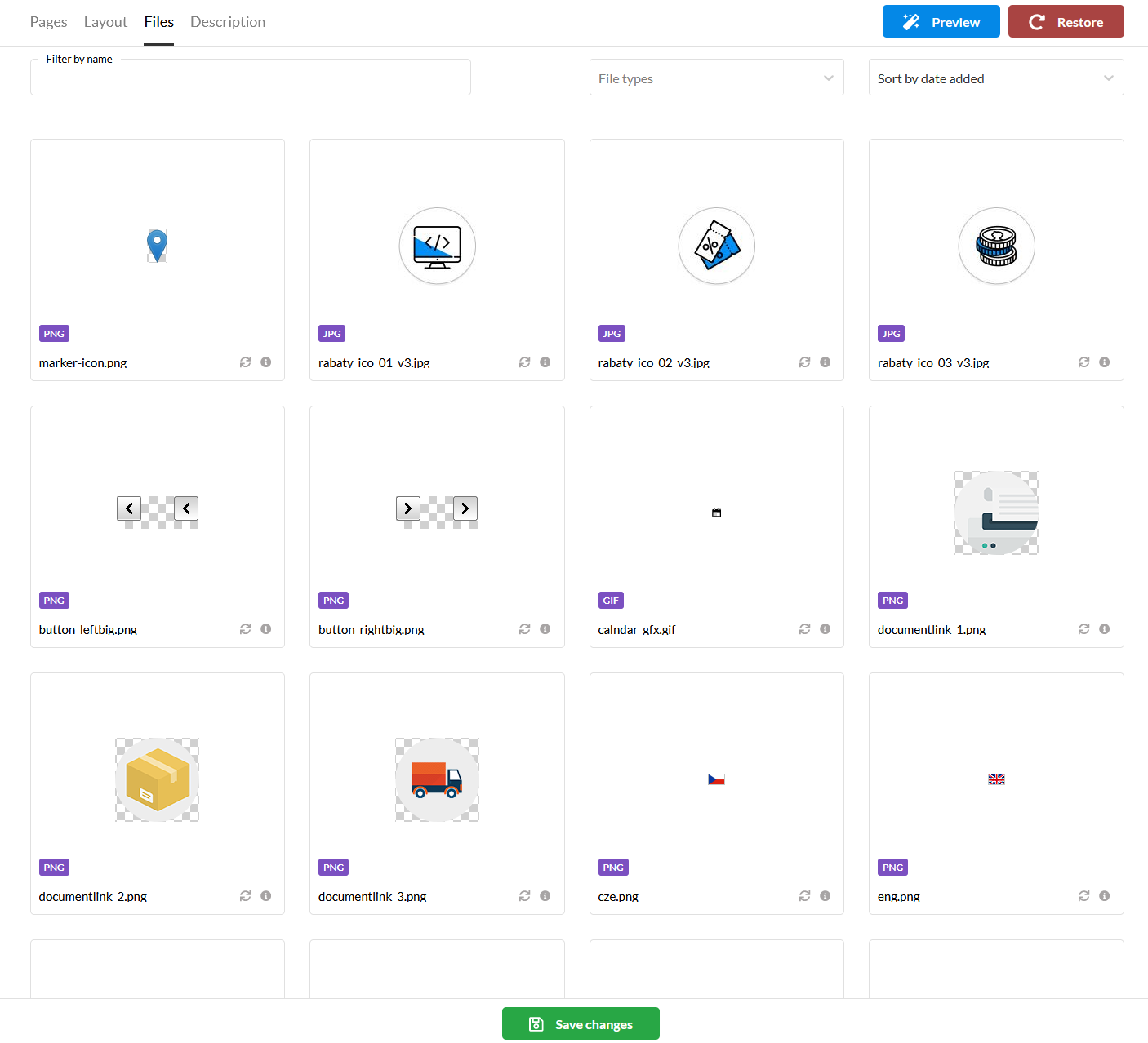Image resolution: width=1148 pixels, height=1043 pixels.
Task: Show info for cze.png
Action: [x=825, y=896]
